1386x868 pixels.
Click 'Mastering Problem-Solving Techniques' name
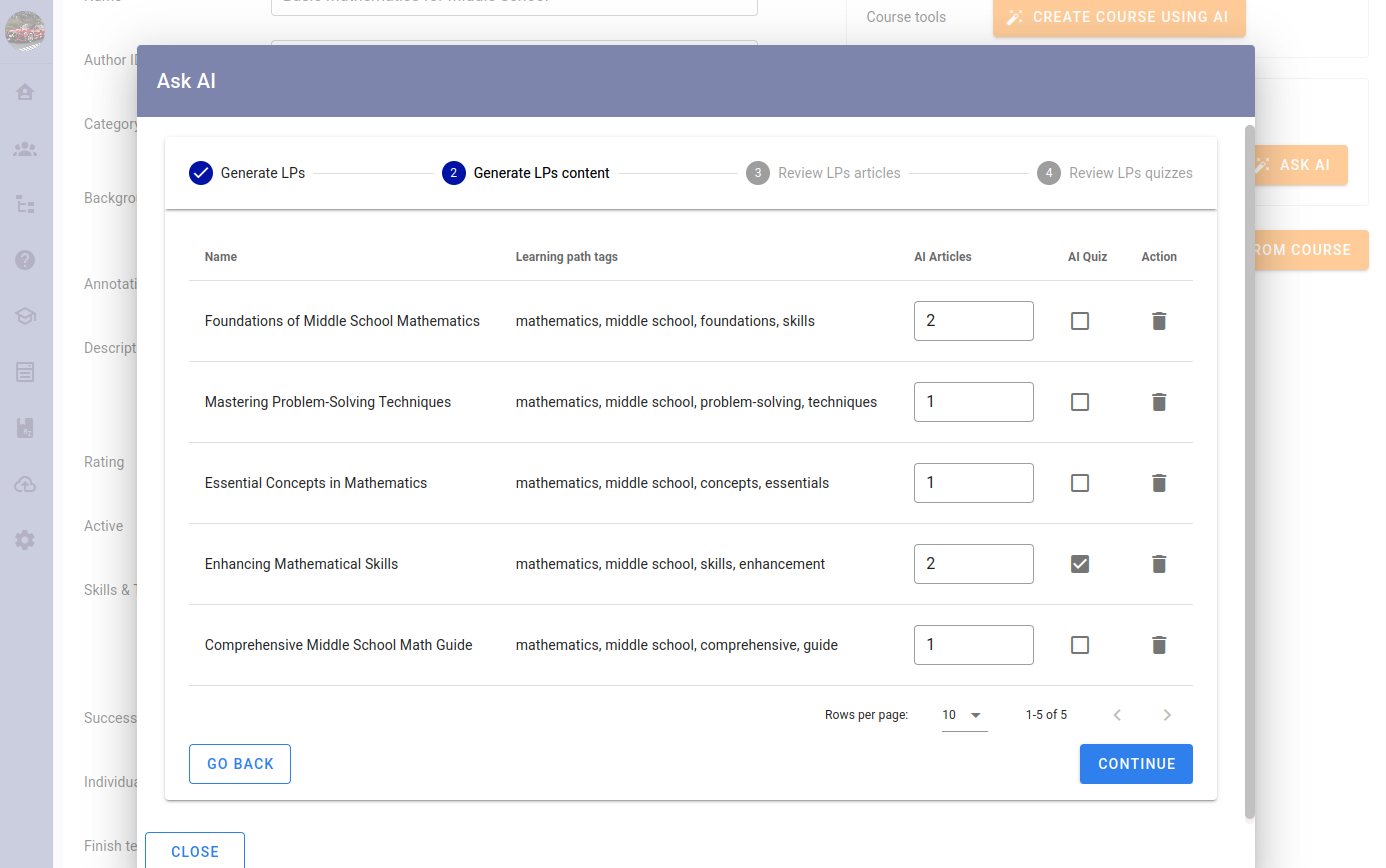328,402
